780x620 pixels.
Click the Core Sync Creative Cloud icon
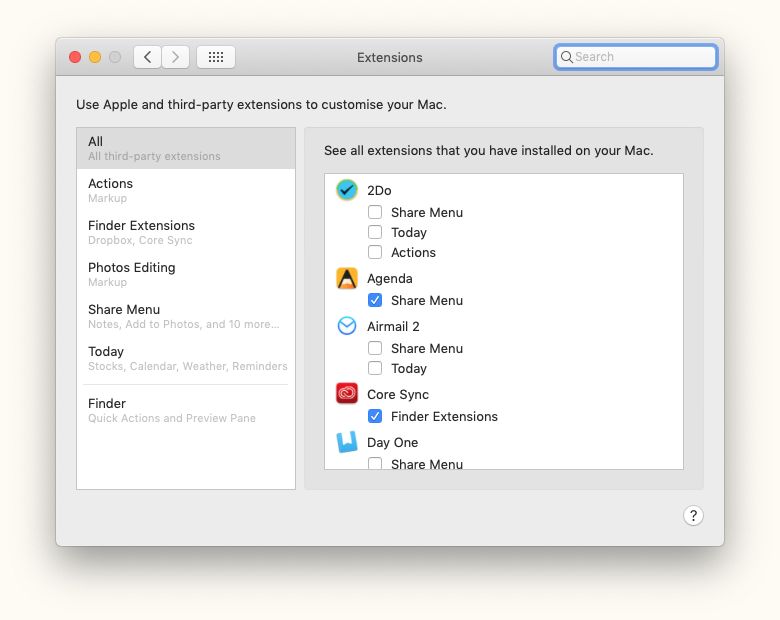[347, 394]
